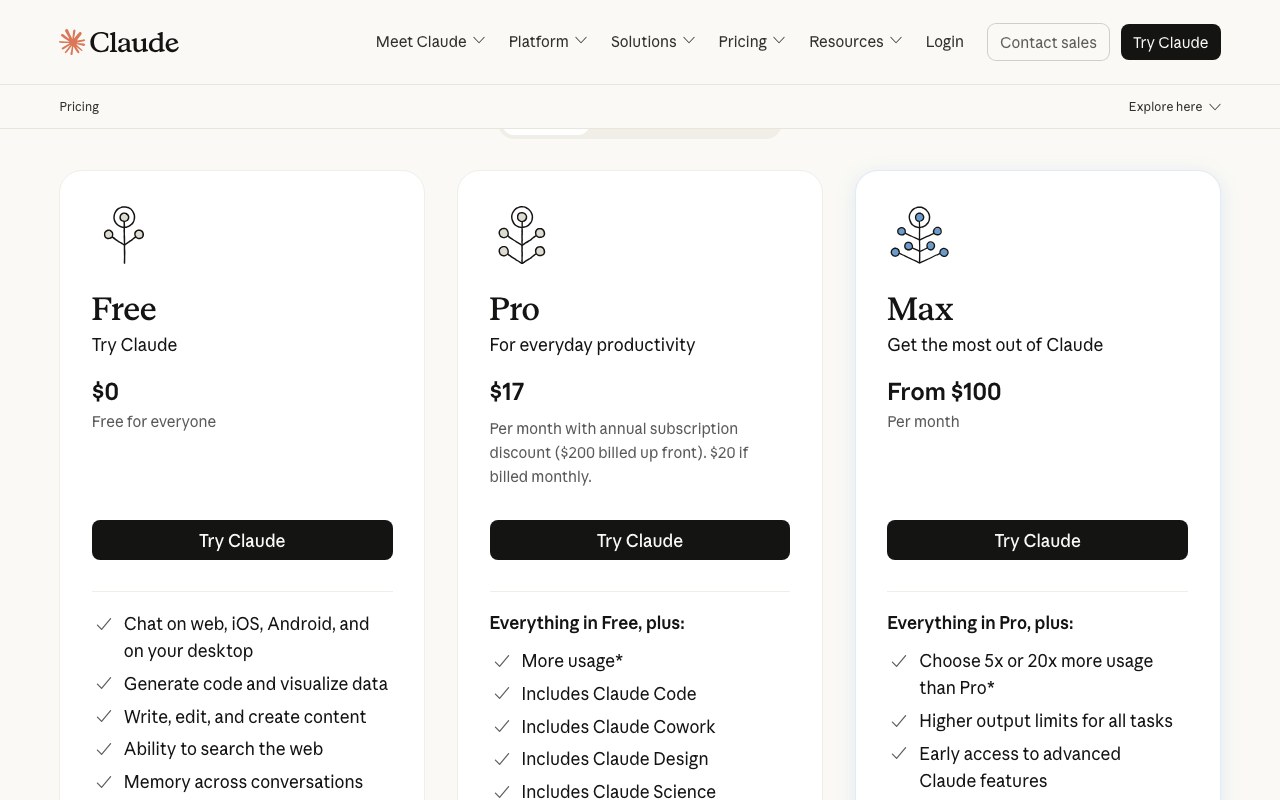Click the Max plan blue-node illustration
The width and height of the screenshot is (1280, 800).
[920, 235]
